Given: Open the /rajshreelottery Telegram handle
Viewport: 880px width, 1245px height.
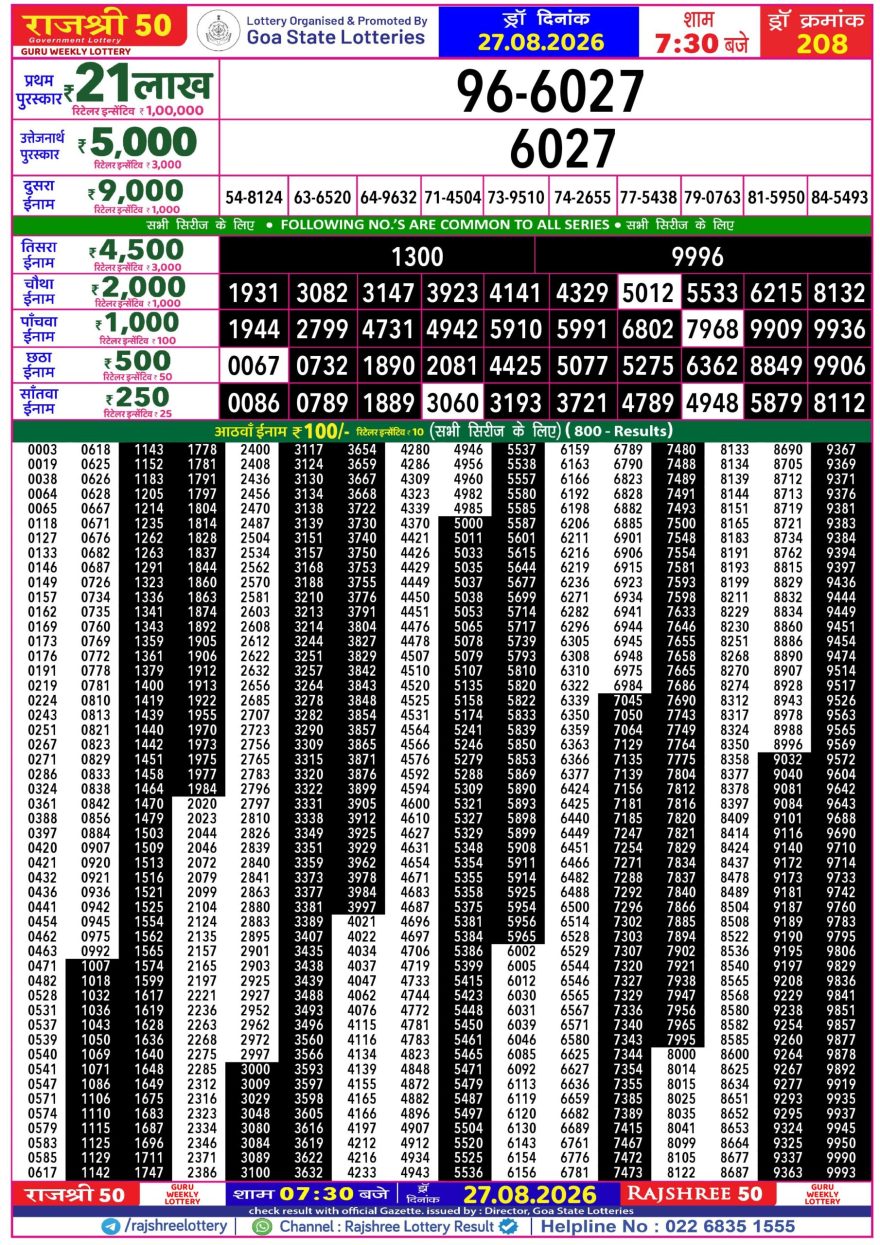Looking at the screenshot, I should pyautogui.click(x=177, y=1226).
